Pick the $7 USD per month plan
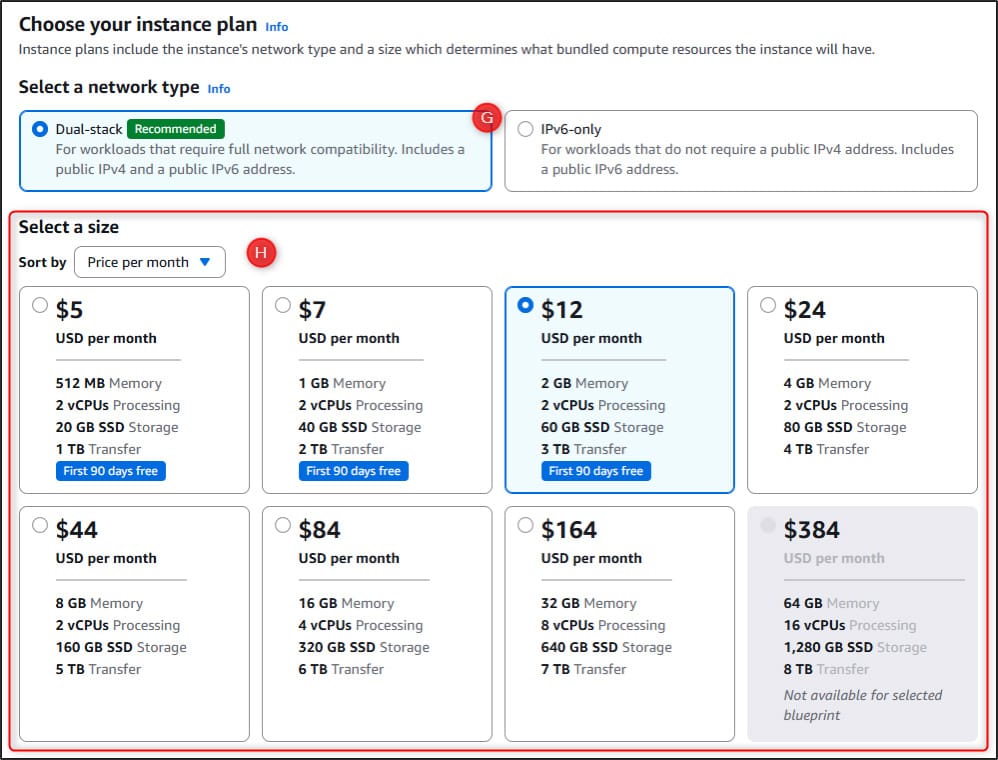This screenshot has width=998, height=760. [283, 306]
